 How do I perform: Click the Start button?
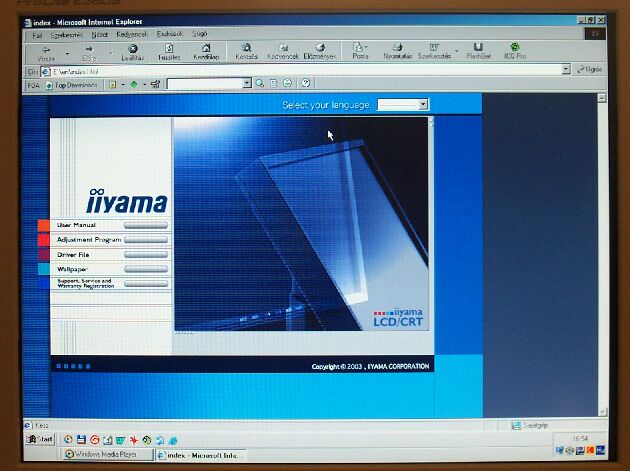pos(39,439)
